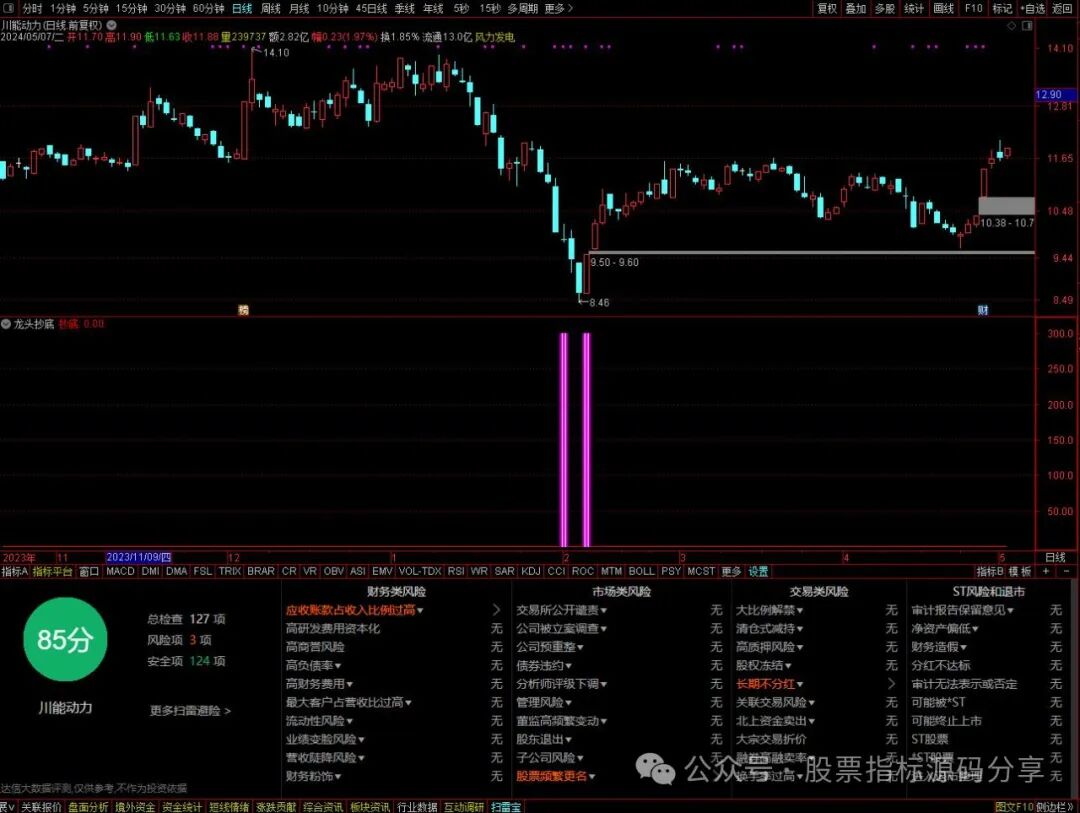This screenshot has height=813, width=1080.
Task: Select the BOLL indicator
Action: coord(641,572)
